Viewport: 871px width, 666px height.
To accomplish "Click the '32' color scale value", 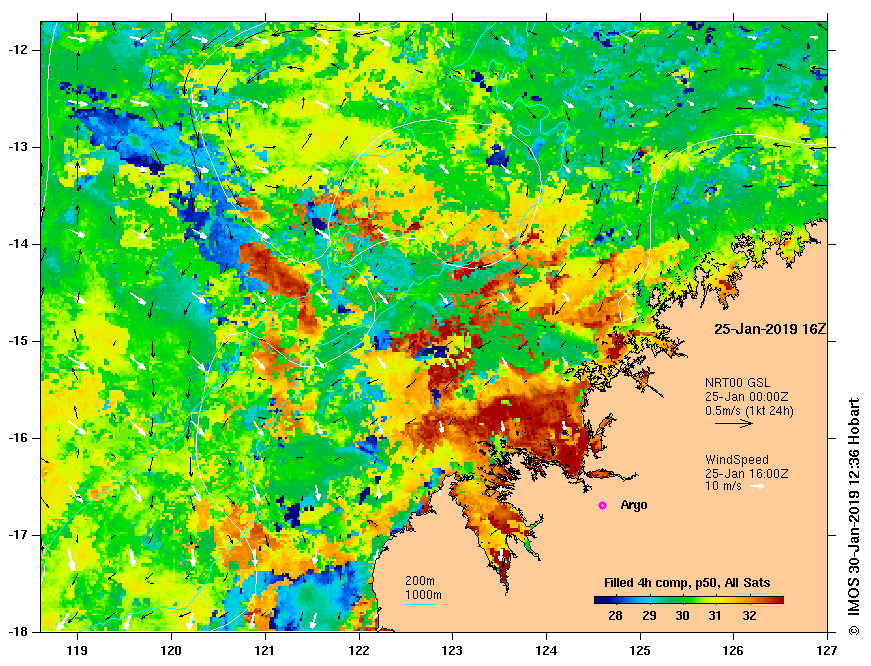I will [x=749, y=615].
